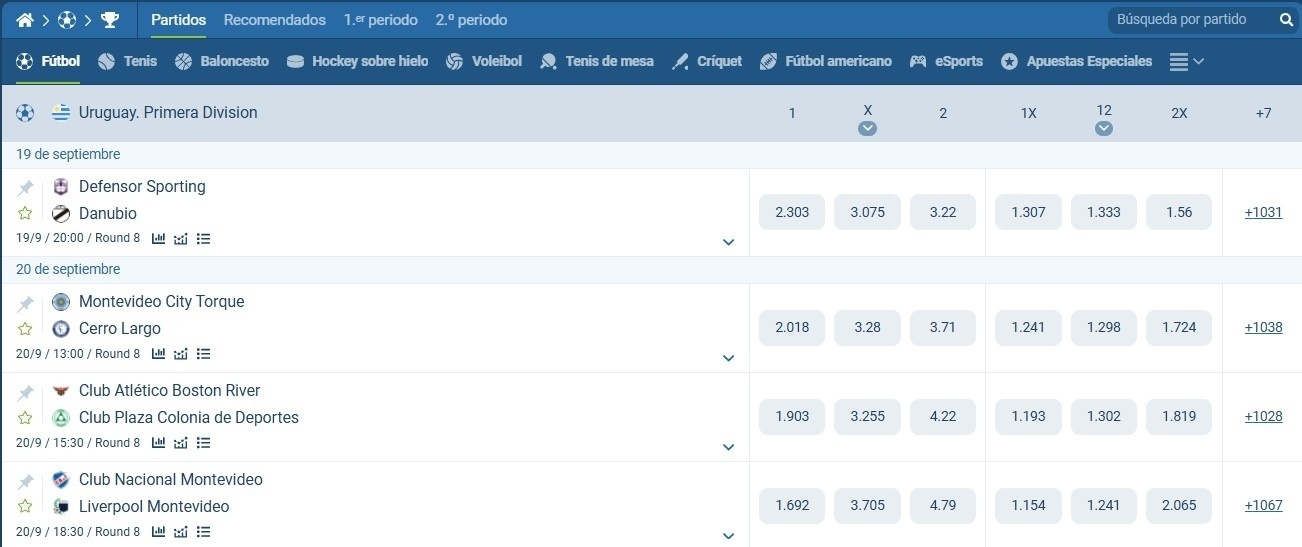Select the Críquet sport tab

(707, 61)
